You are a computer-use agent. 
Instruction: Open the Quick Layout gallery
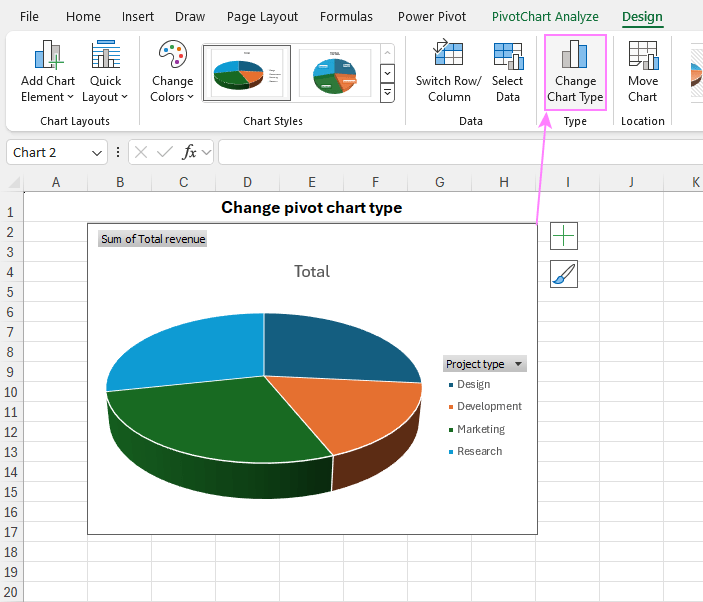105,71
